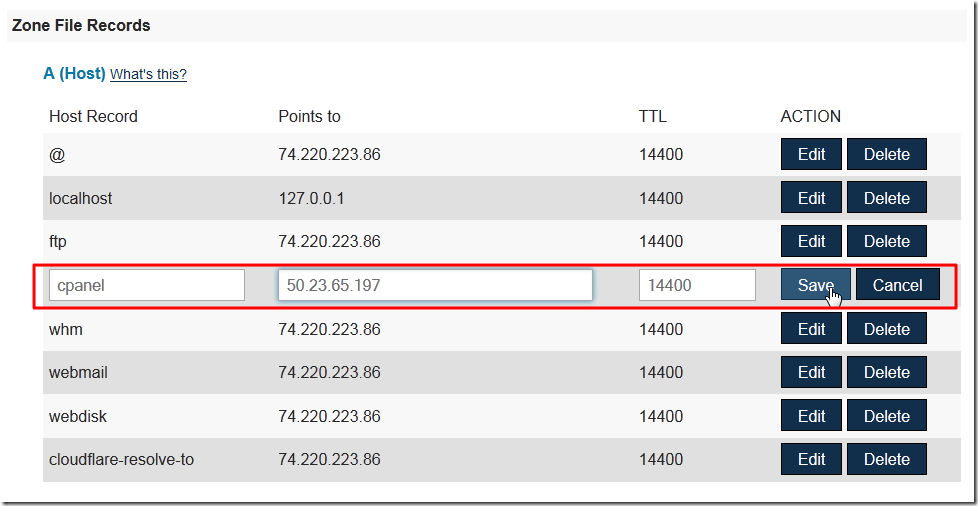The image size is (978, 506).
Task: Delete the localhost record
Action: tap(886, 198)
